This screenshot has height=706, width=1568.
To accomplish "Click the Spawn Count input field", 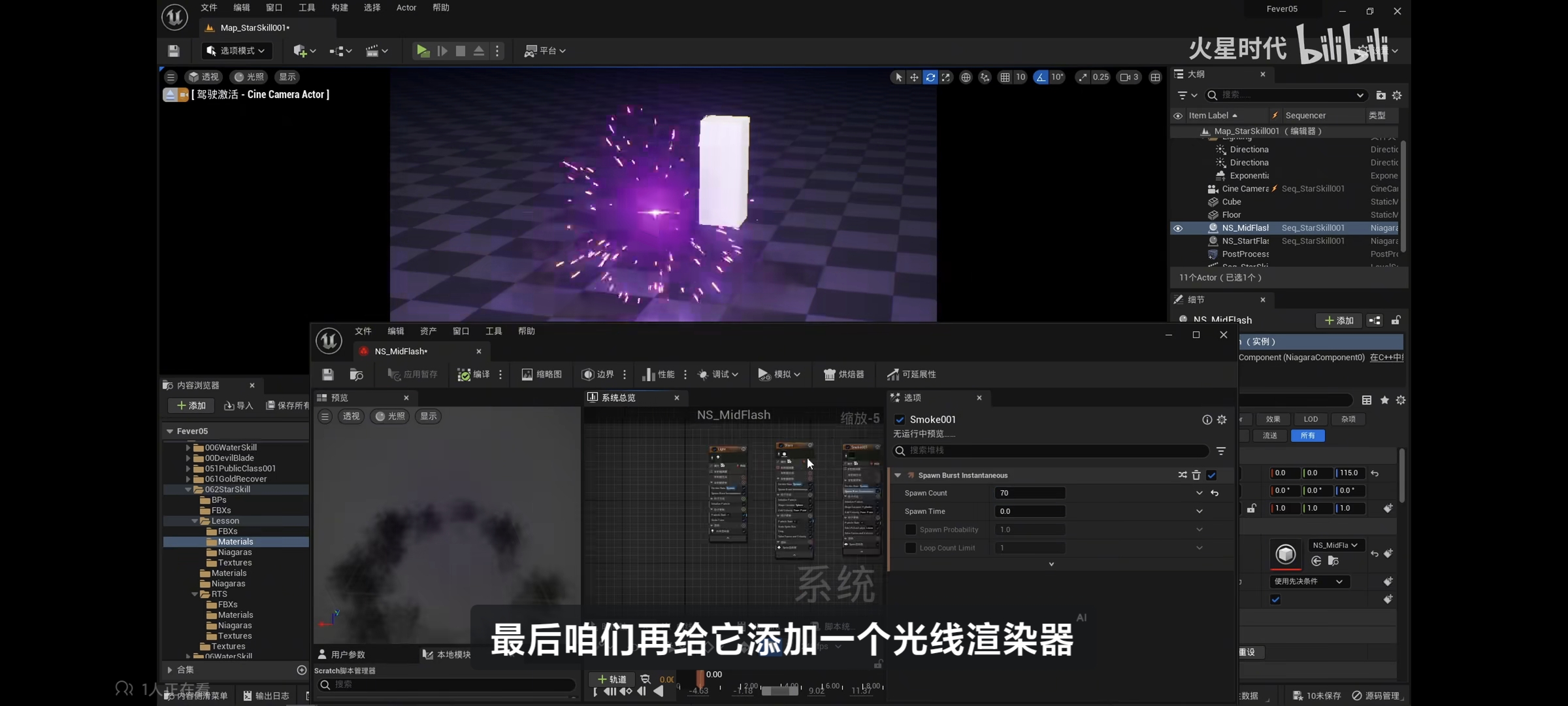I will tap(1029, 493).
